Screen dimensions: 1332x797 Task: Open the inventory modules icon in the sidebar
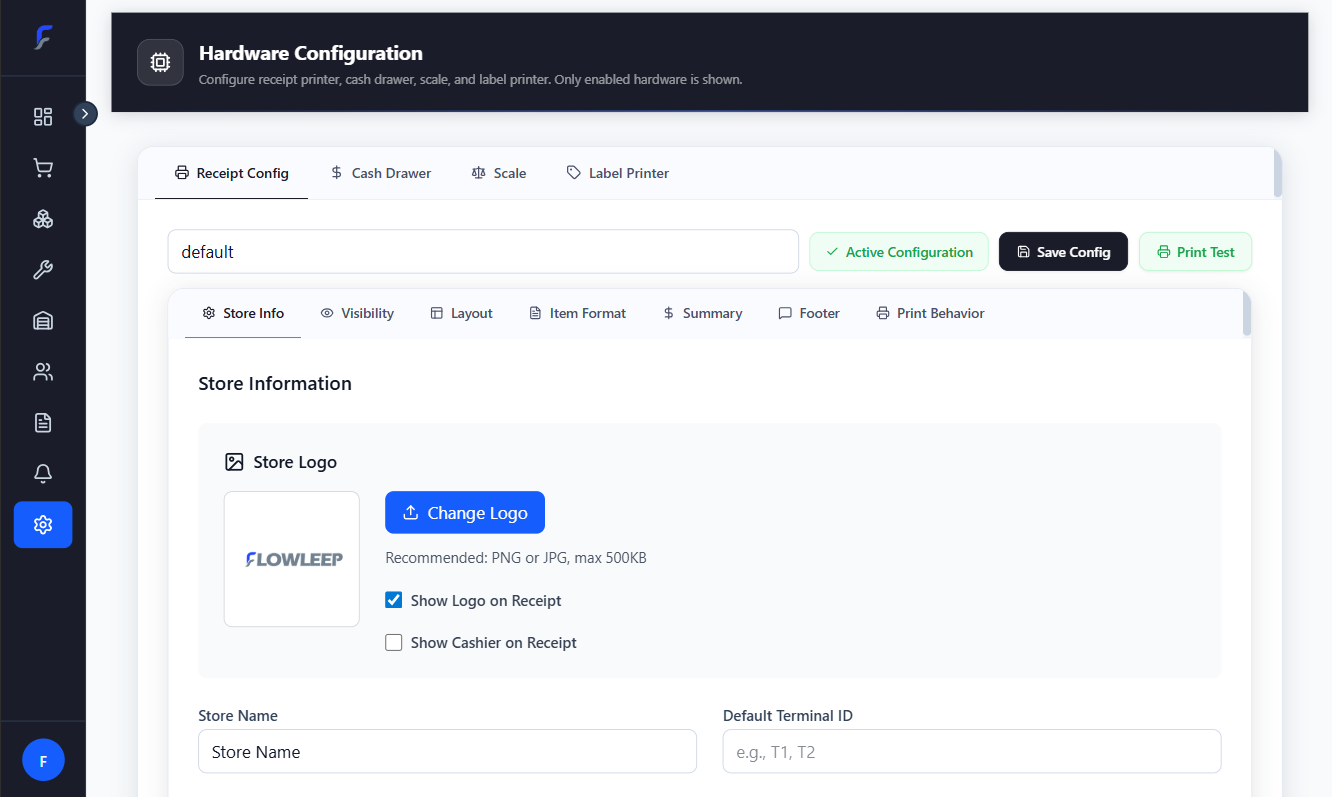point(43,218)
